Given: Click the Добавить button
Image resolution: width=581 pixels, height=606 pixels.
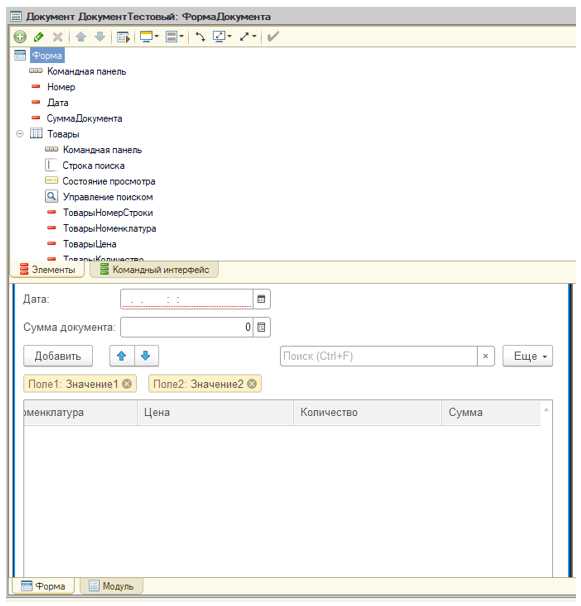Looking at the screenshot, I should (58, 356).
